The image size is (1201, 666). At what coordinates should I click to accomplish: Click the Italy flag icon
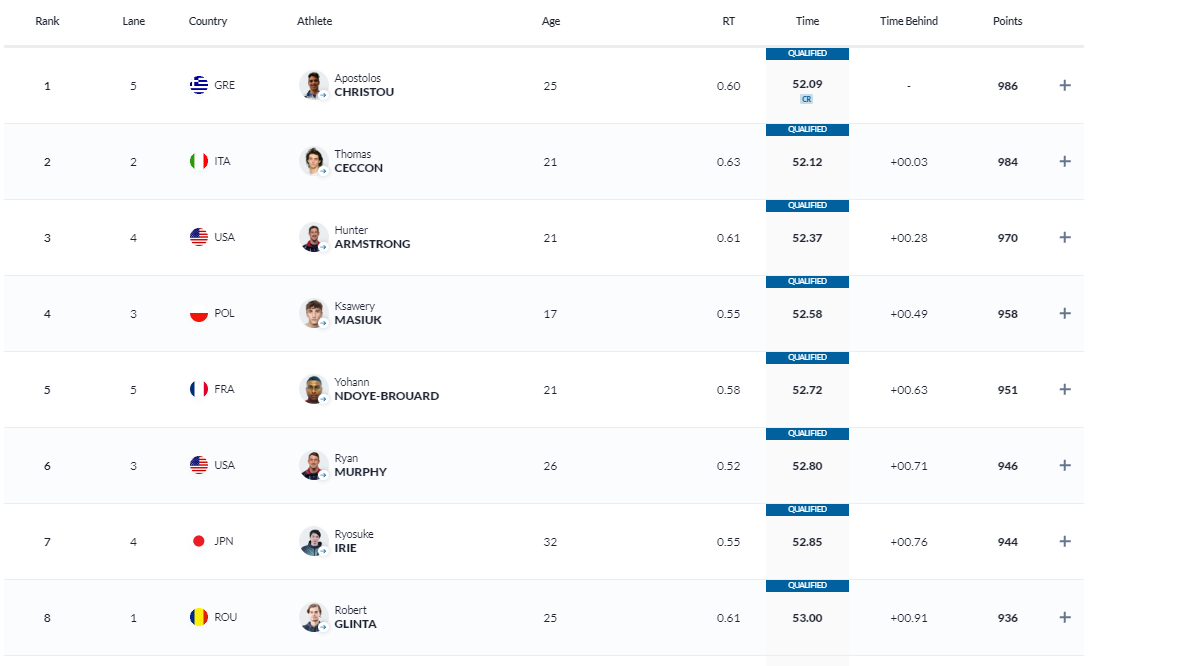tap(199, 161)
